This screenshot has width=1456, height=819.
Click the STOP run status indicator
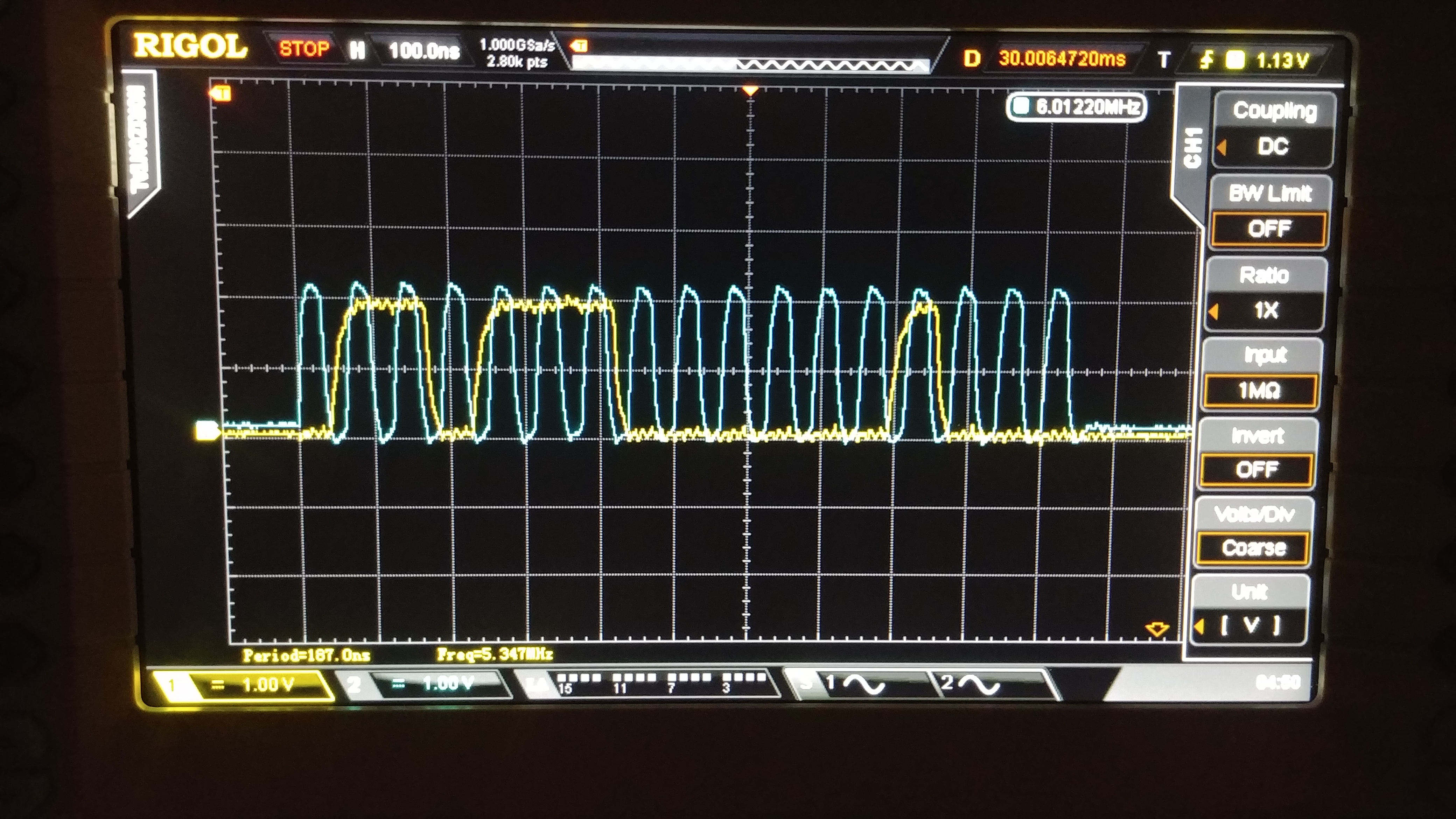tap(304, 49)
